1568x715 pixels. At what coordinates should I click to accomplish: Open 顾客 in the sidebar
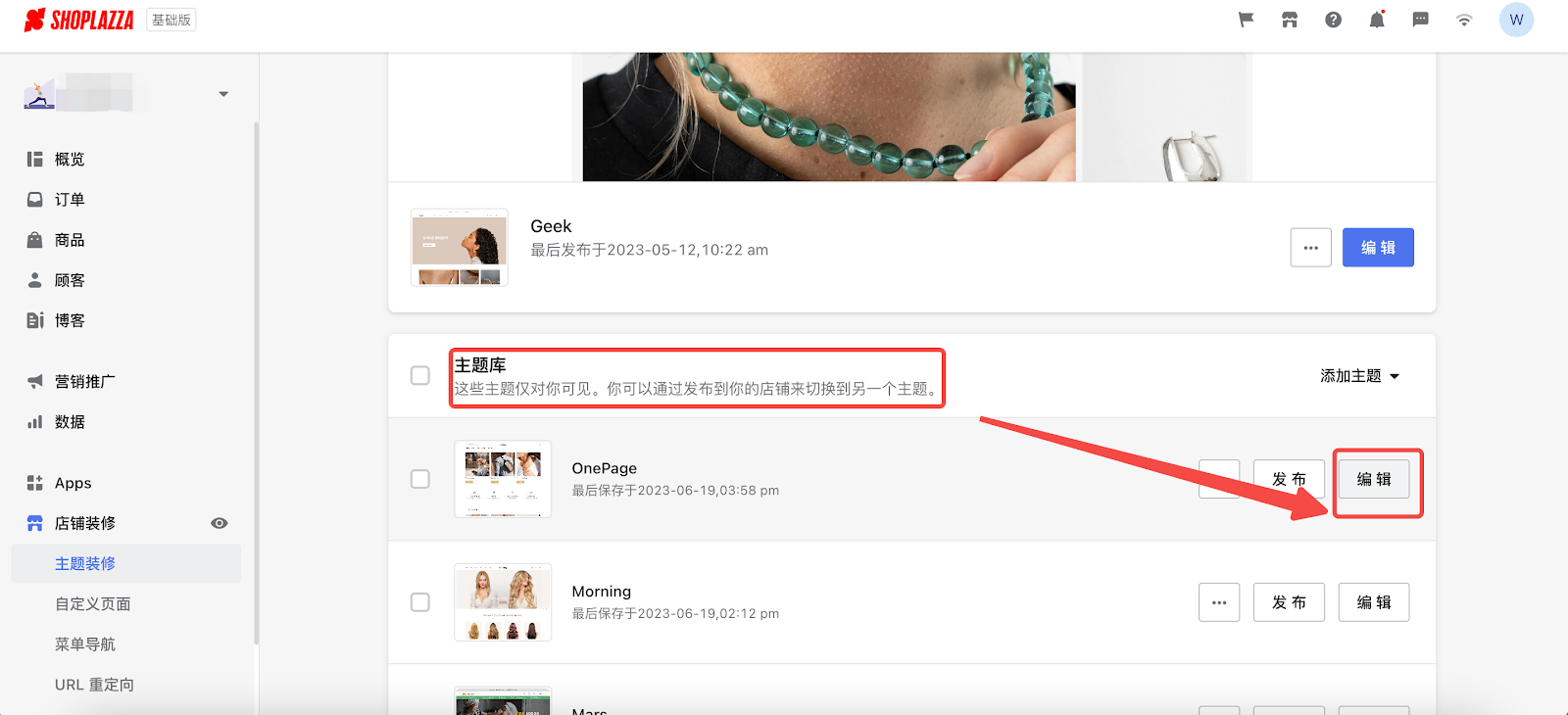pos(70,280)
